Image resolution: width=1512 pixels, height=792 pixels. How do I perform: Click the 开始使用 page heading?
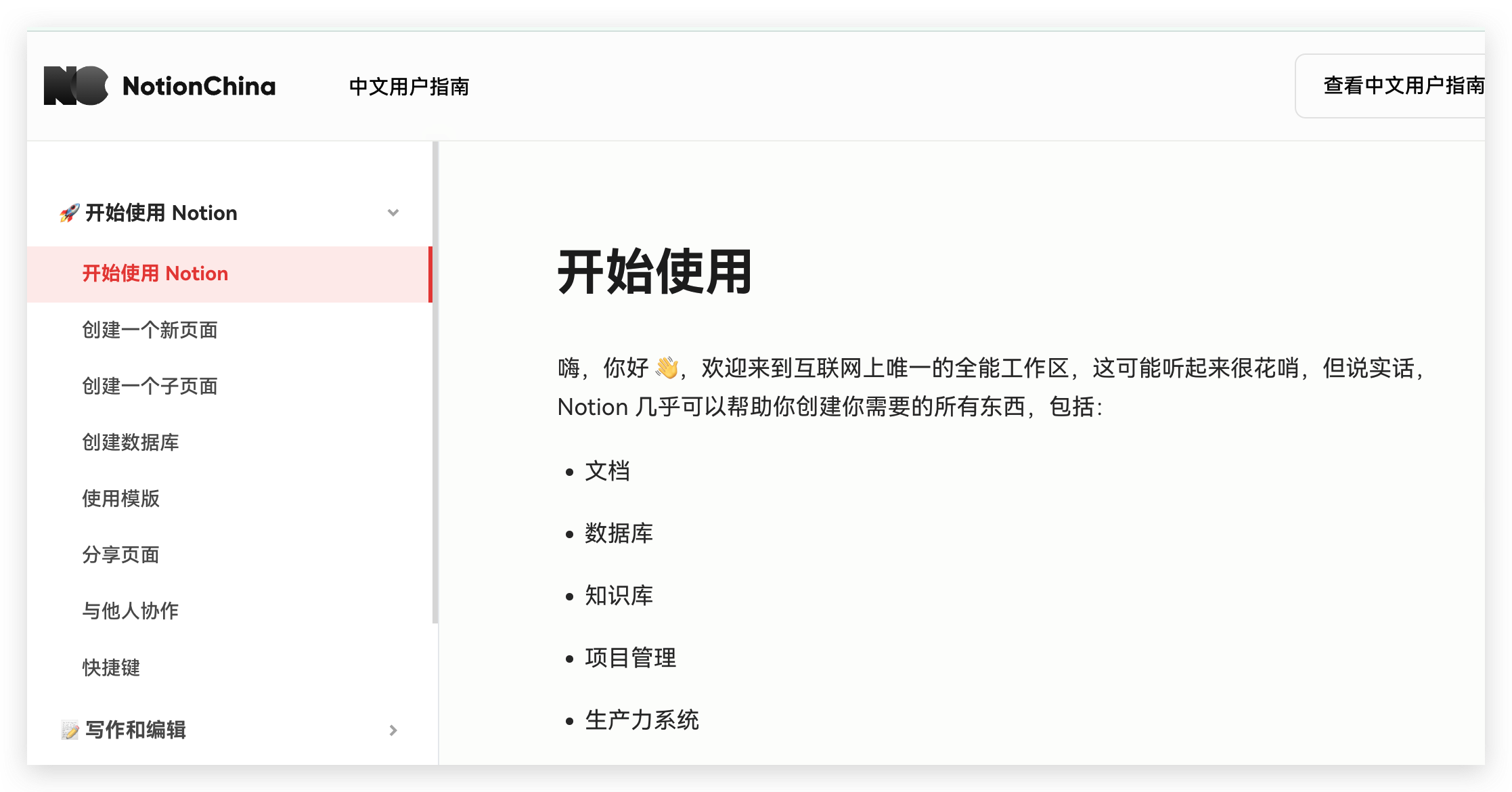coord(654,272)
